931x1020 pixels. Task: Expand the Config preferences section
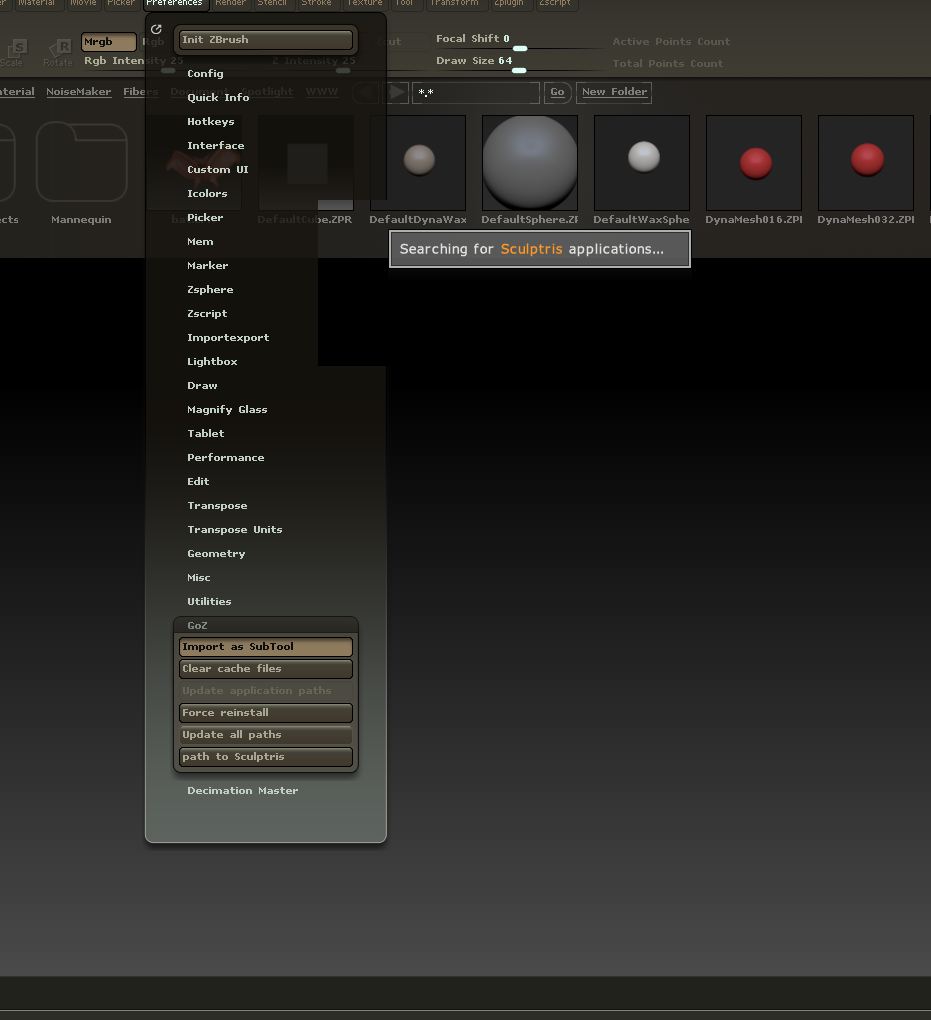(205, 73)
